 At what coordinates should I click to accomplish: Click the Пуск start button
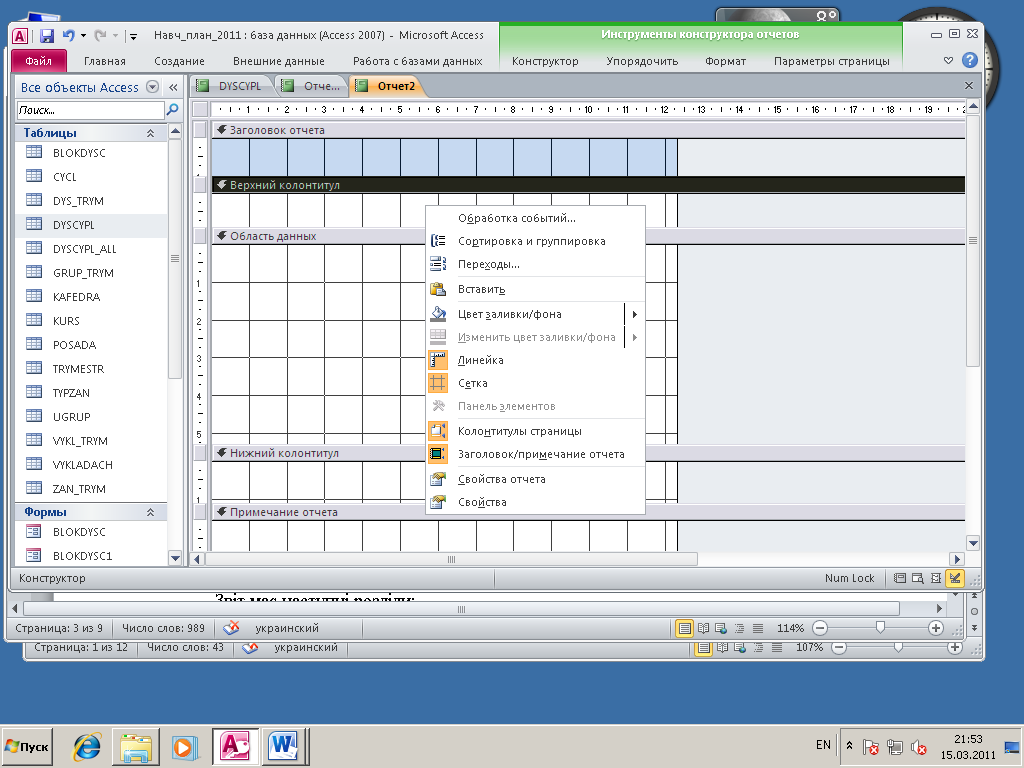click(x=27, y=746)
